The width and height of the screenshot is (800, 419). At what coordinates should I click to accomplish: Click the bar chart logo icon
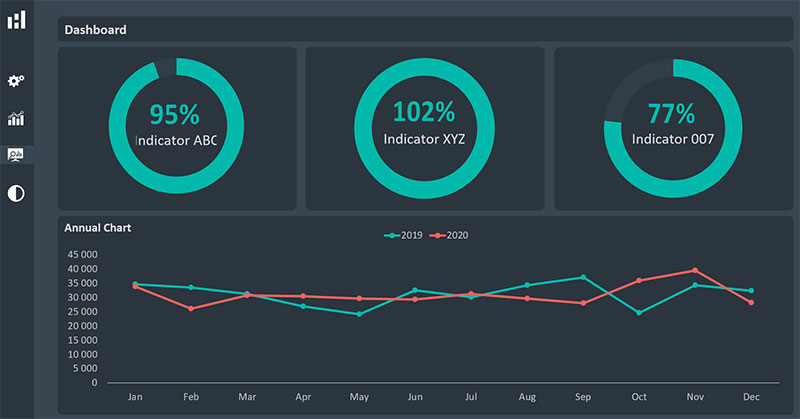[17, 19]
